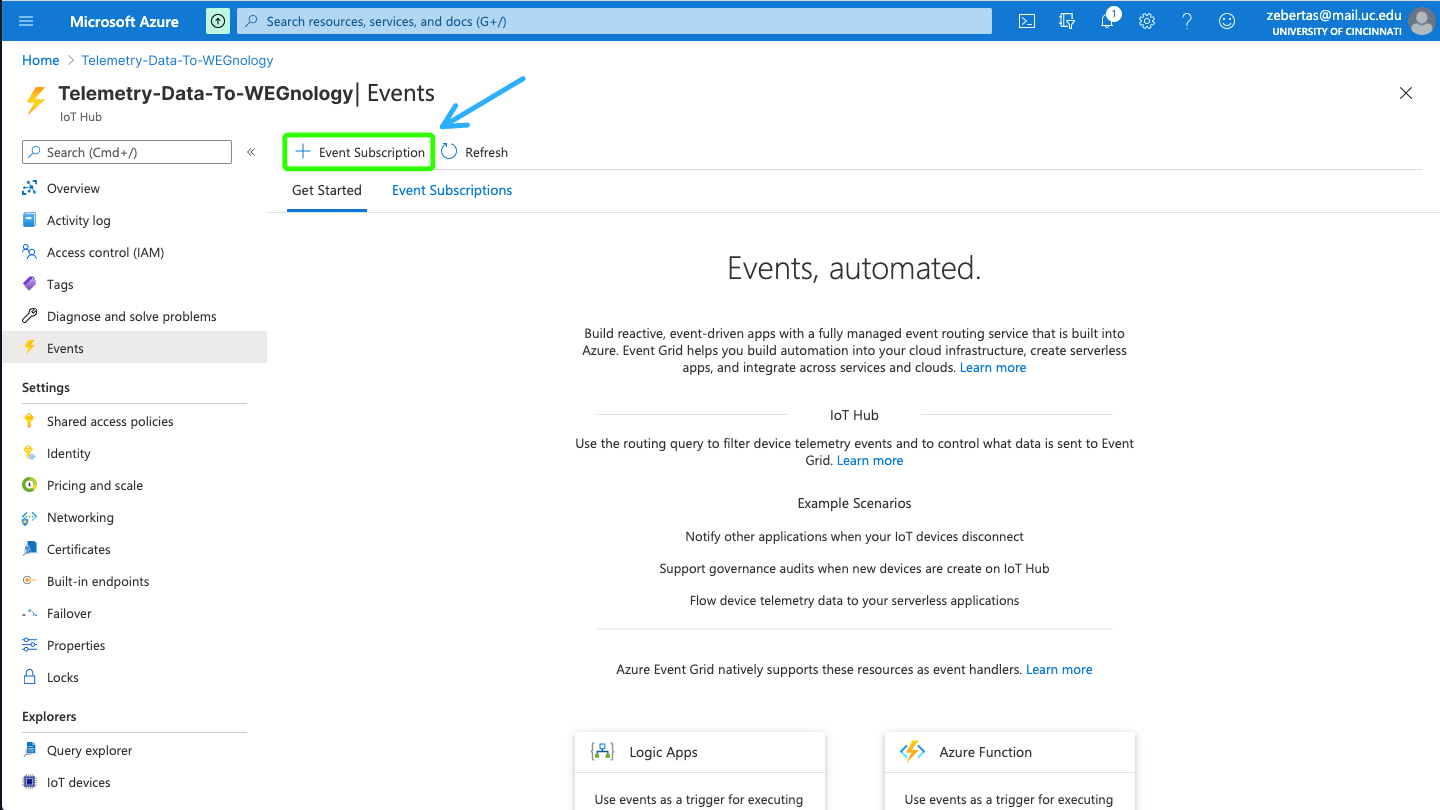
Task: Navigate to Home via the breadcrumb
Action: (40, 60)
